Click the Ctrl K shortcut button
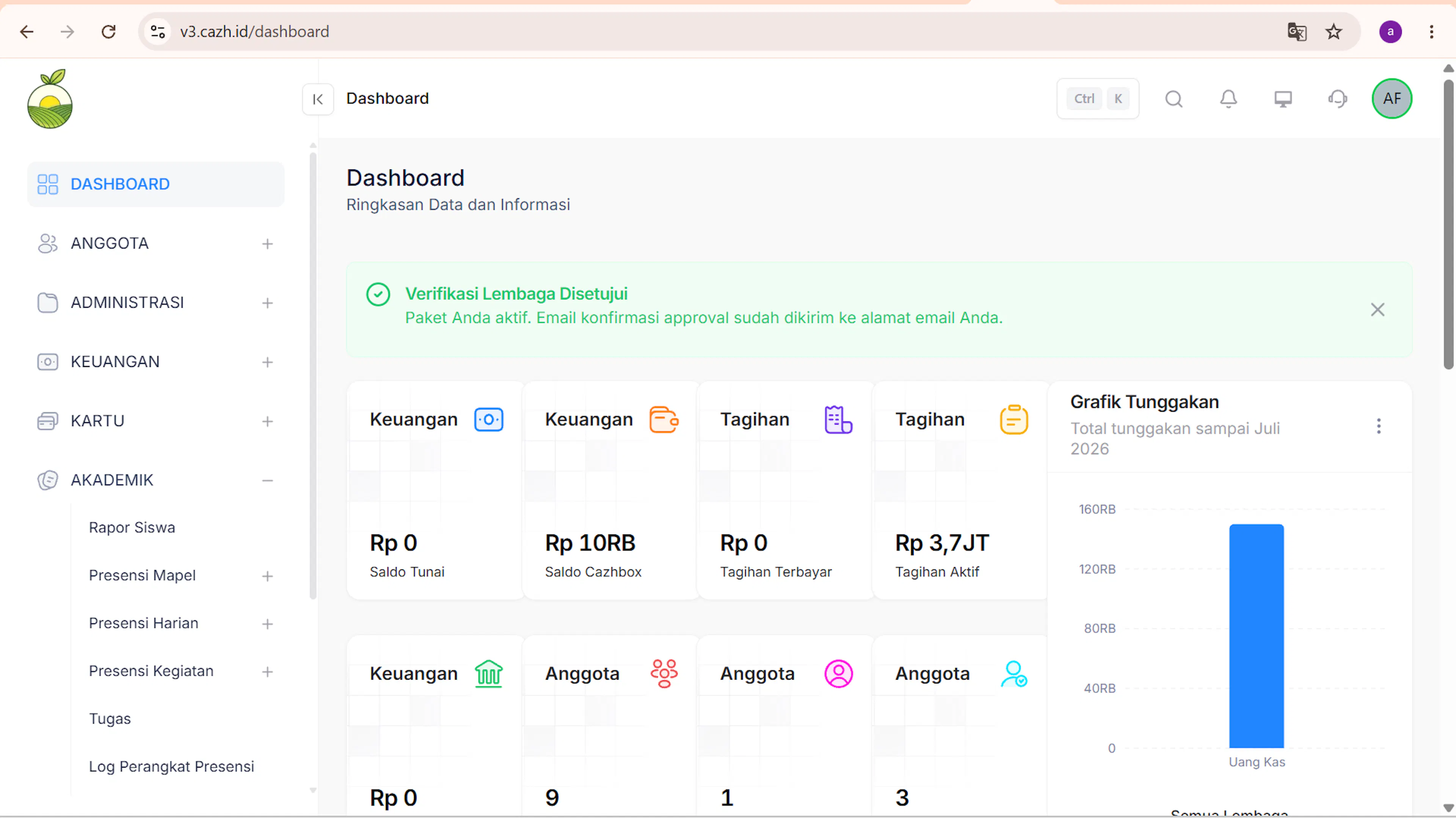Image resolution: width=1456 pixels, height=818 pixels. click(x=1097, y=99)
